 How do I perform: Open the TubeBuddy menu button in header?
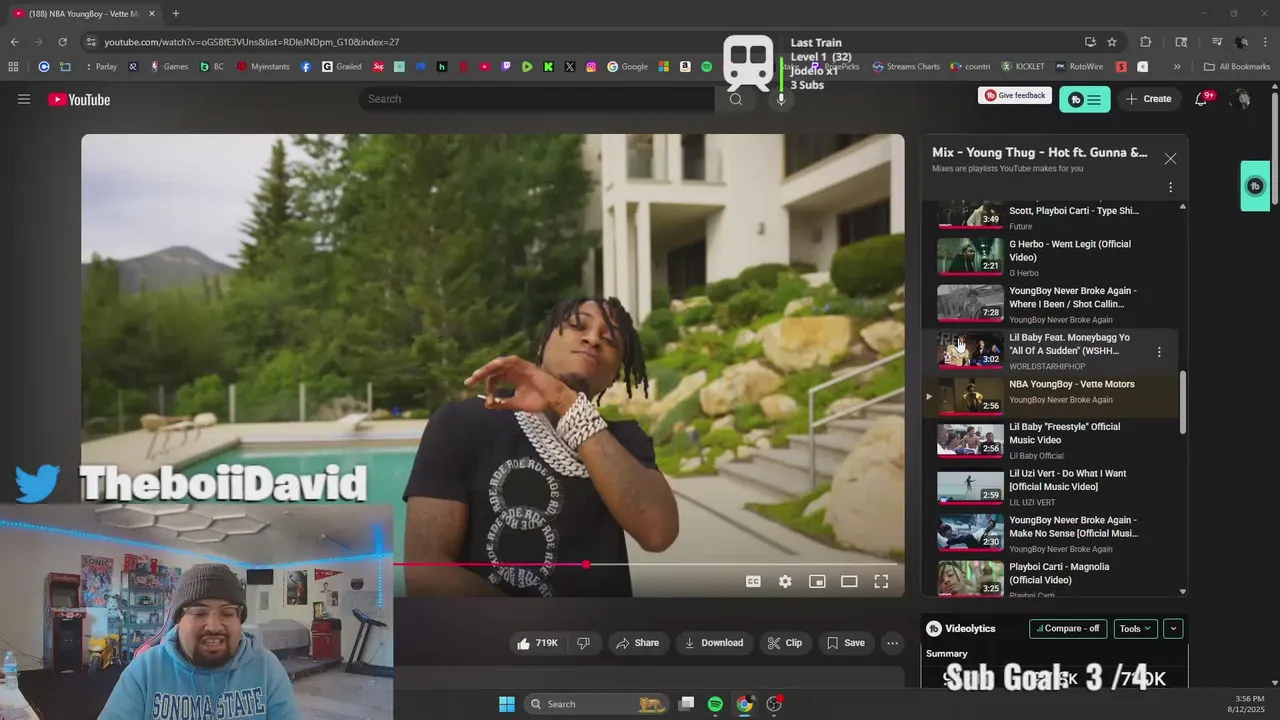tap(1085, 99)
